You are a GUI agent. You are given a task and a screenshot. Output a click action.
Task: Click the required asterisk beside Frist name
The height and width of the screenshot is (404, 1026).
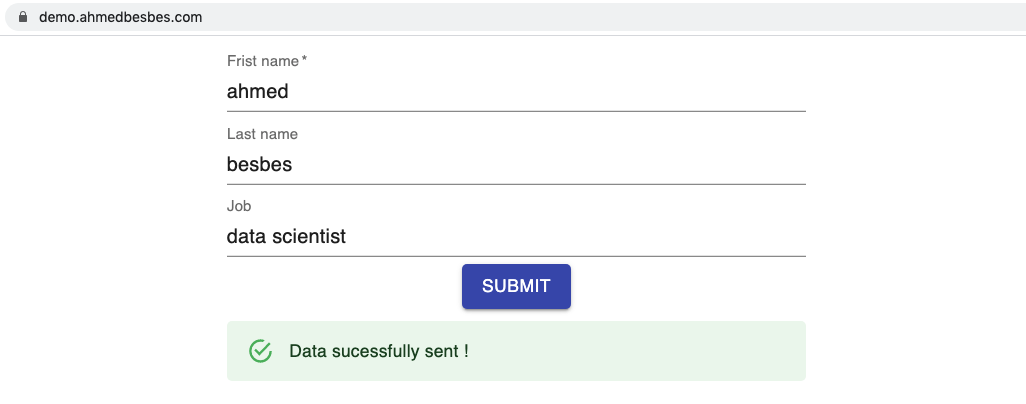(304, 60)
